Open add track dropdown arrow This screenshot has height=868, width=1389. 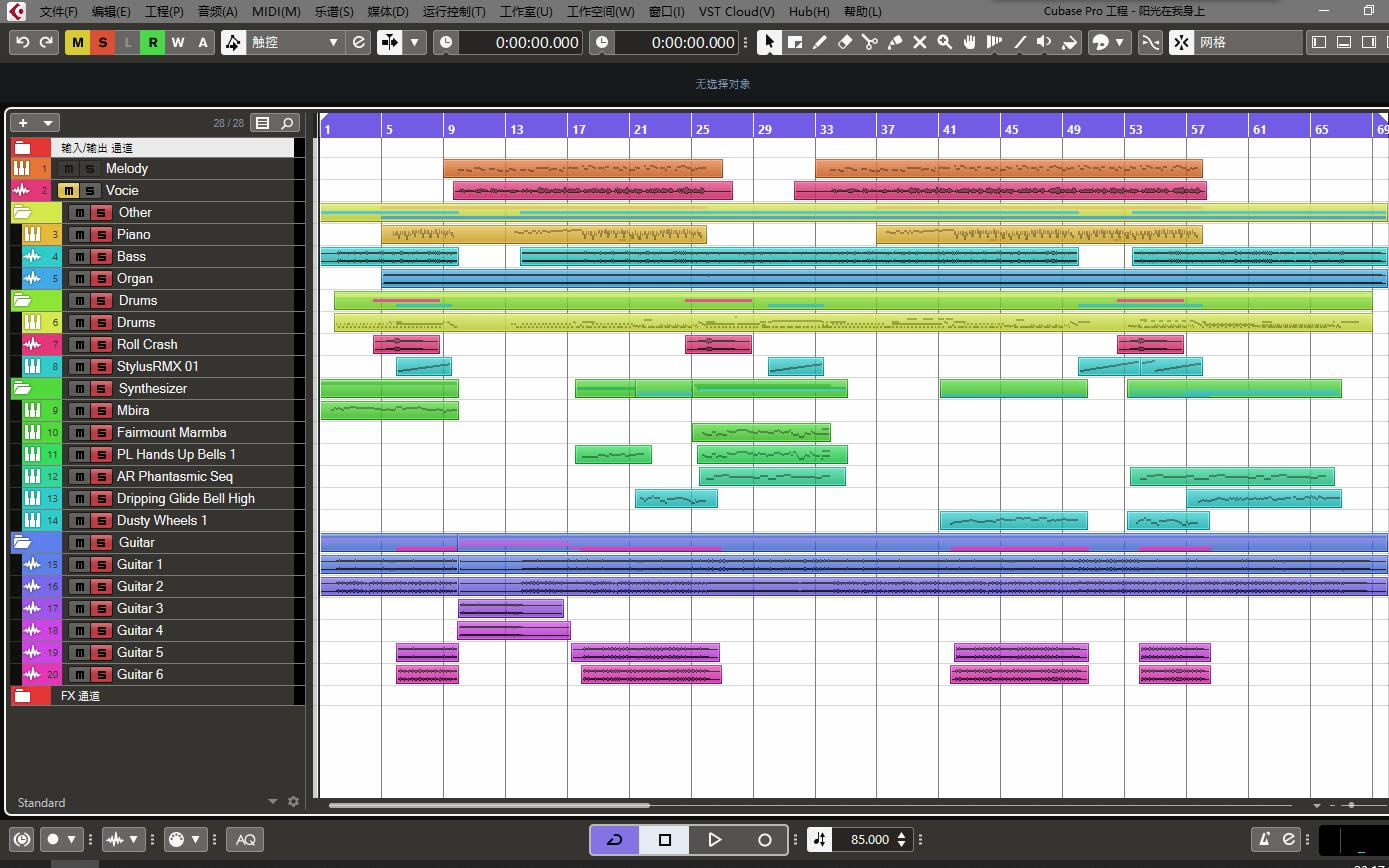tap(47, 123)
